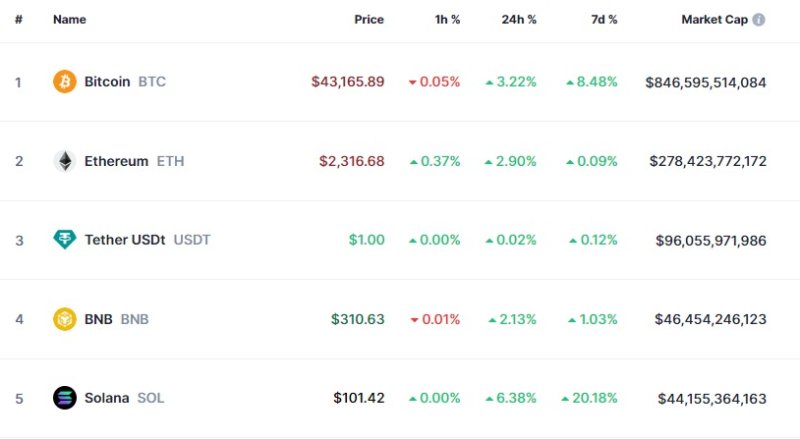Open the Ethereum name link

[x=116, y=161]
